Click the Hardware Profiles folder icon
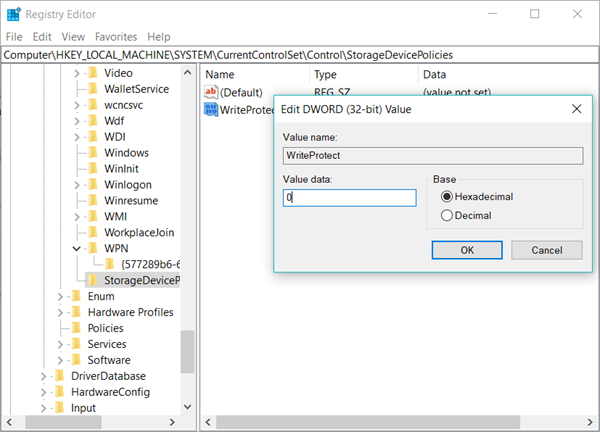Viewport: 600px width, 432px height. tap(76, 312)
